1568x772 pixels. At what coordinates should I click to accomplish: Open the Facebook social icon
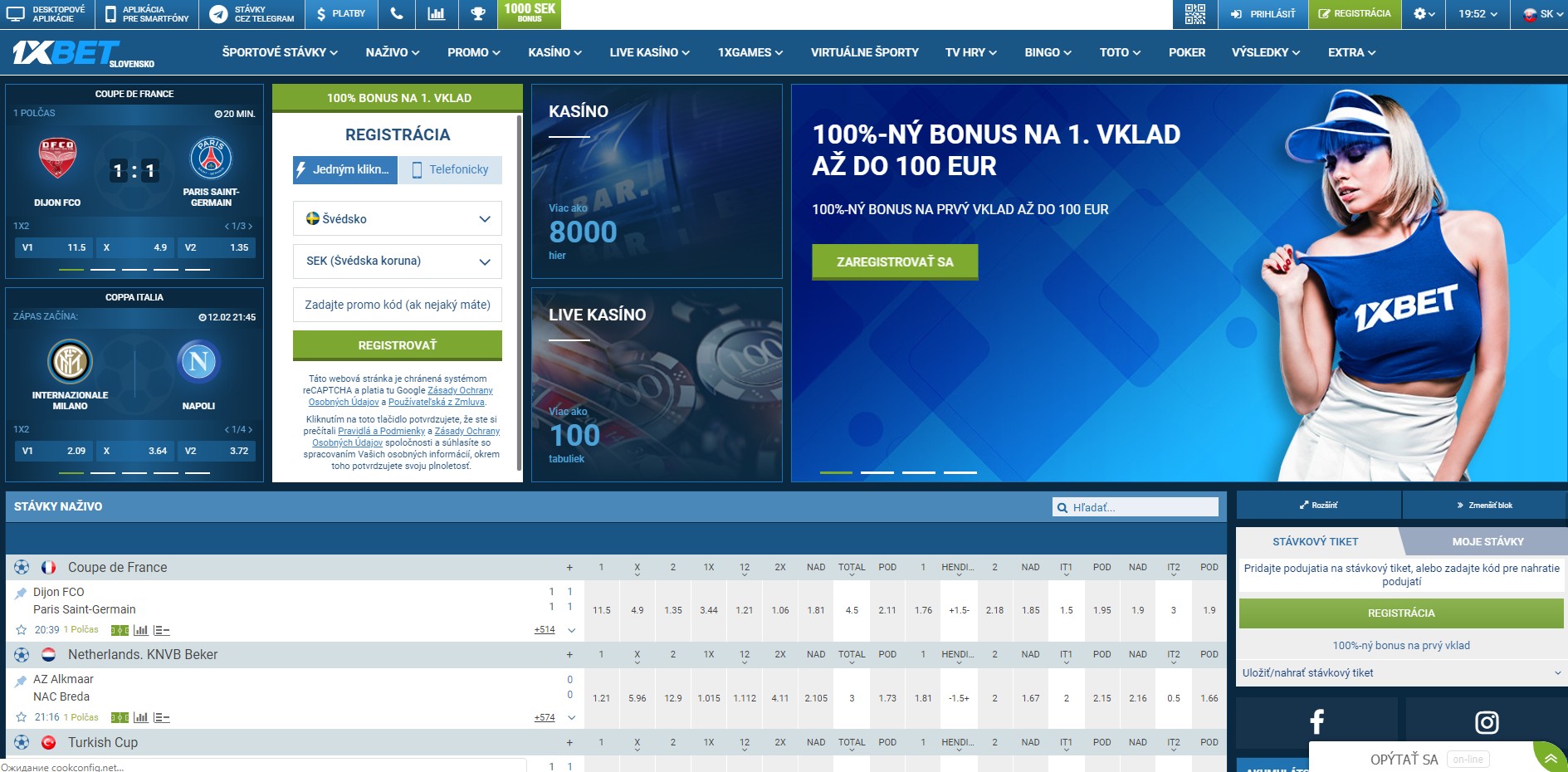[x=1316, y=722]
